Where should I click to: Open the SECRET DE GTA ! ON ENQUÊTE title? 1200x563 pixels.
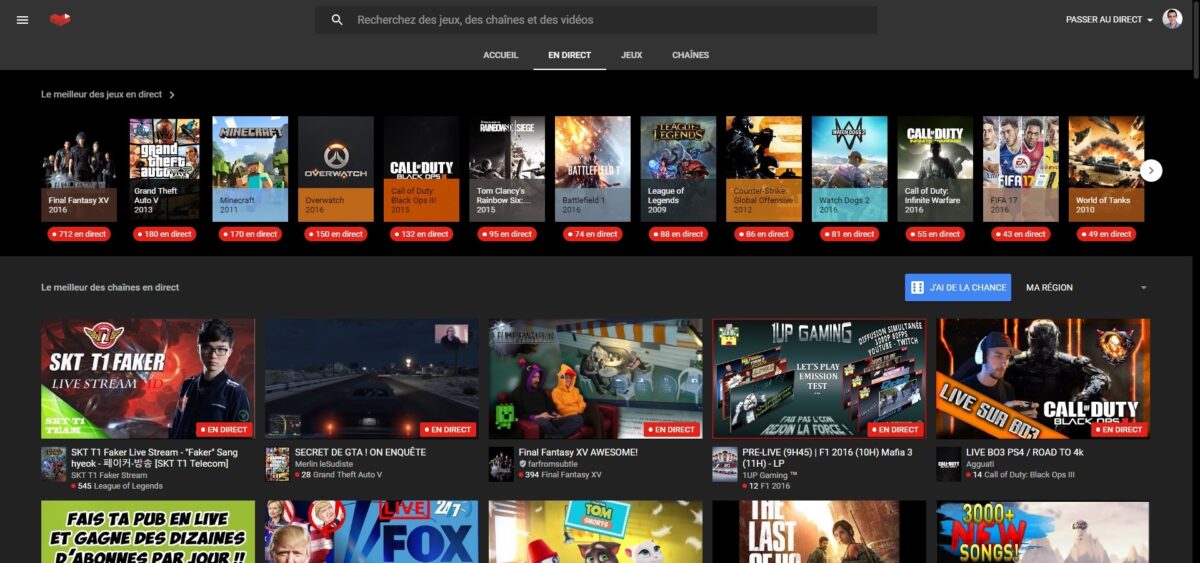(360, 452)
